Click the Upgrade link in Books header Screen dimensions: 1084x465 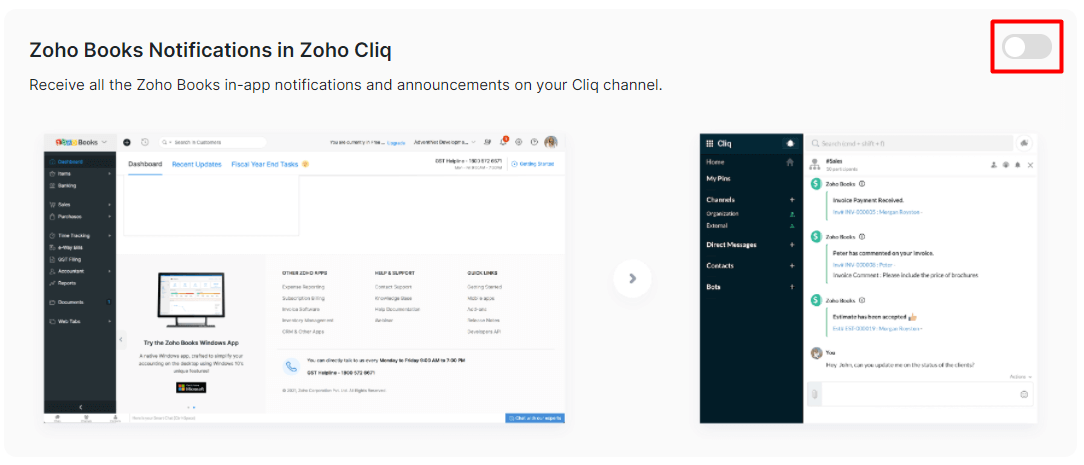pos(396,142)
